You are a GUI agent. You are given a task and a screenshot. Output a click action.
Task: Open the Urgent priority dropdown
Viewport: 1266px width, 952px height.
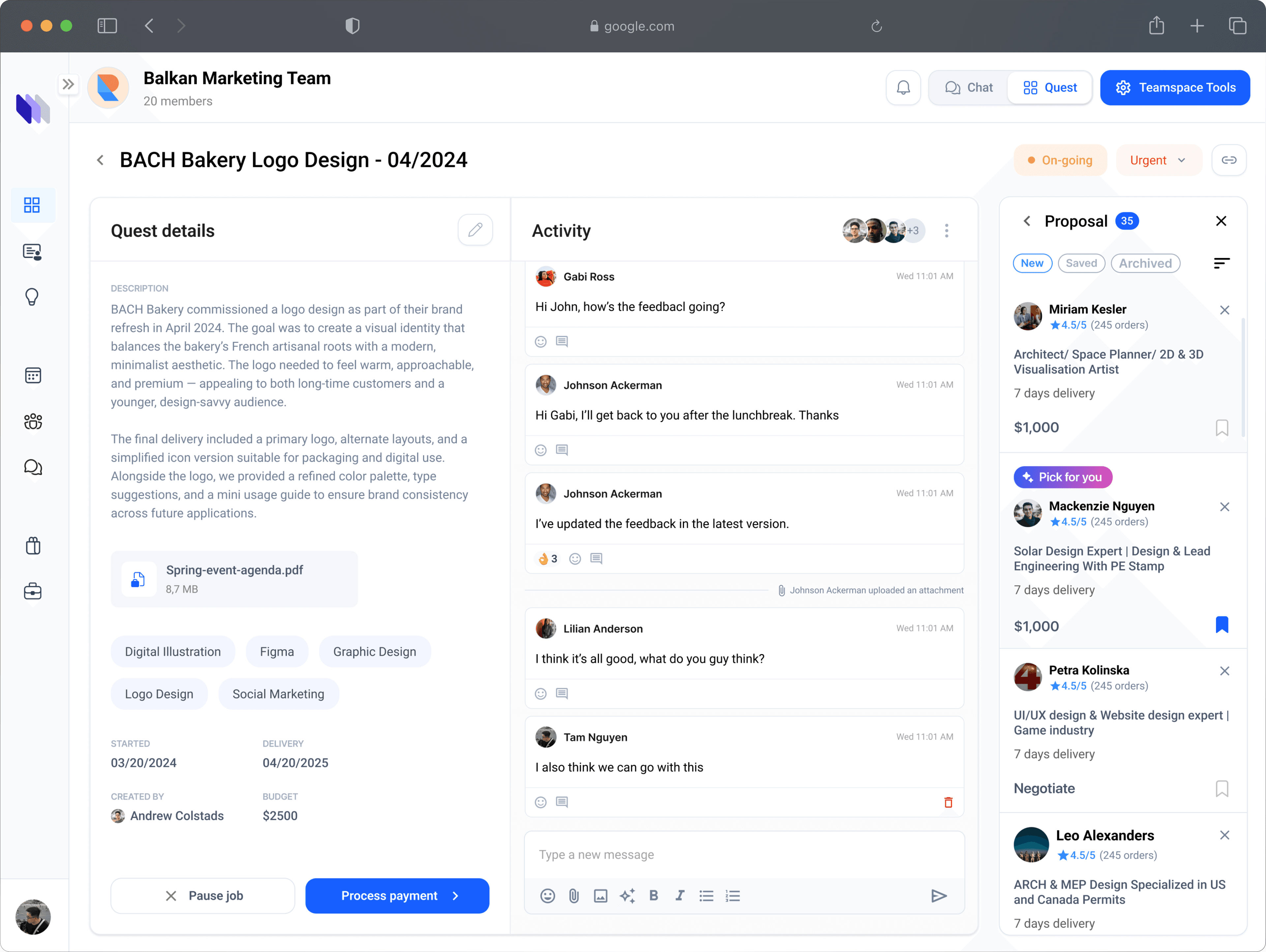point(1158,160)
